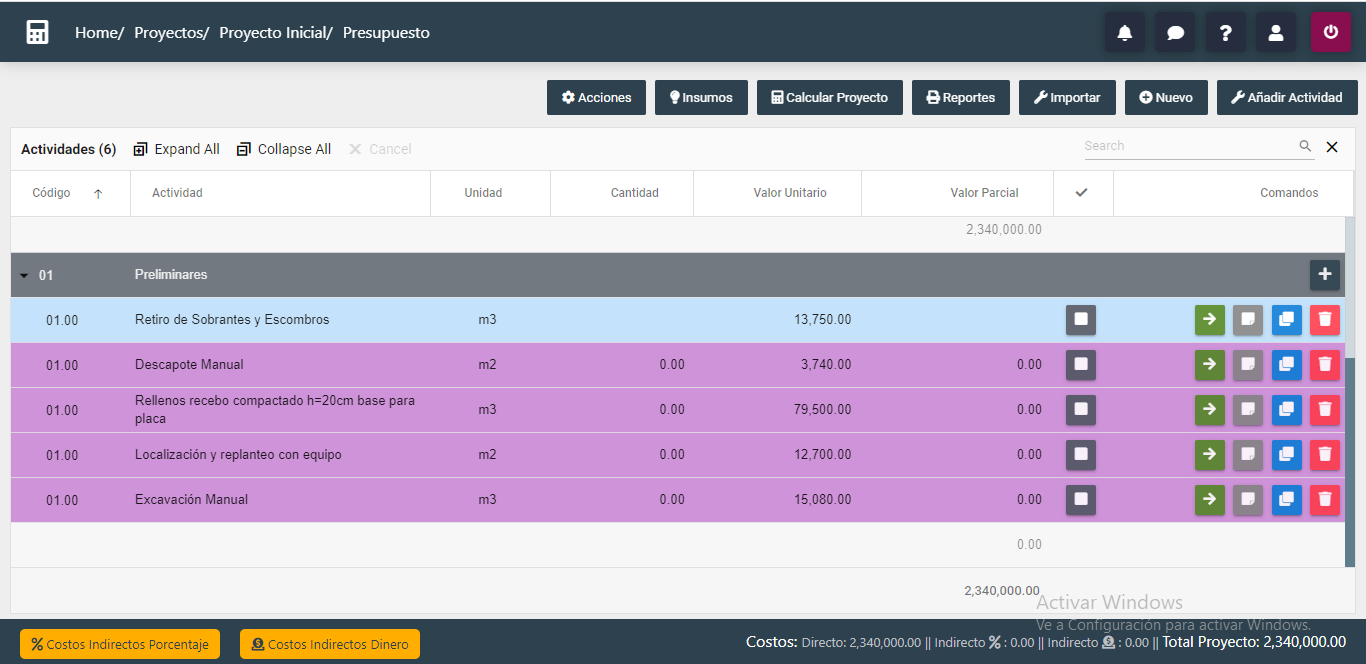Click the red power logout icon
This screenshot has height=664, width=1366.
click(x=1330, y=32)
